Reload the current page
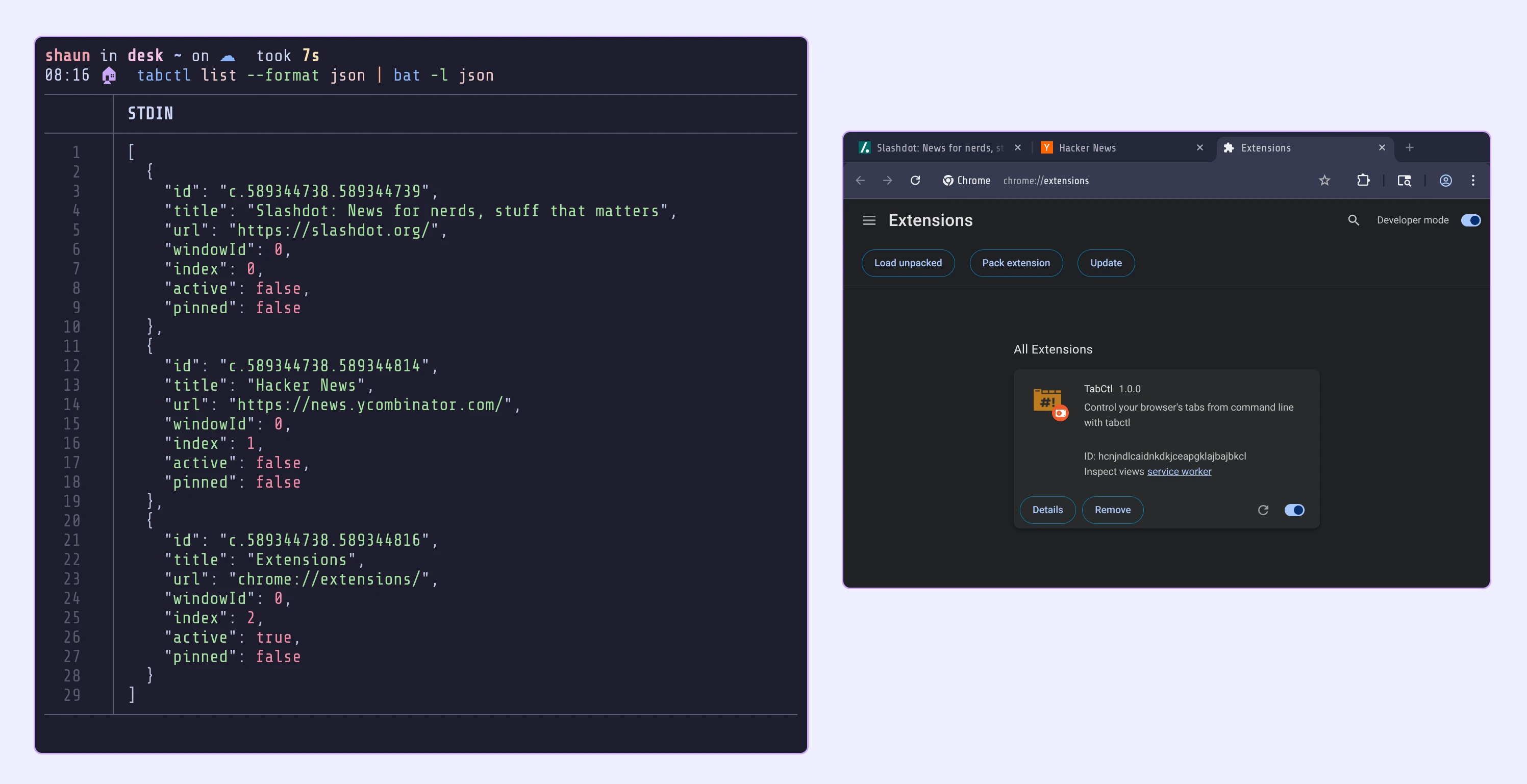The height and width of the screenshot is (784, 1527). pyautogui.click(x=915, y=181)
